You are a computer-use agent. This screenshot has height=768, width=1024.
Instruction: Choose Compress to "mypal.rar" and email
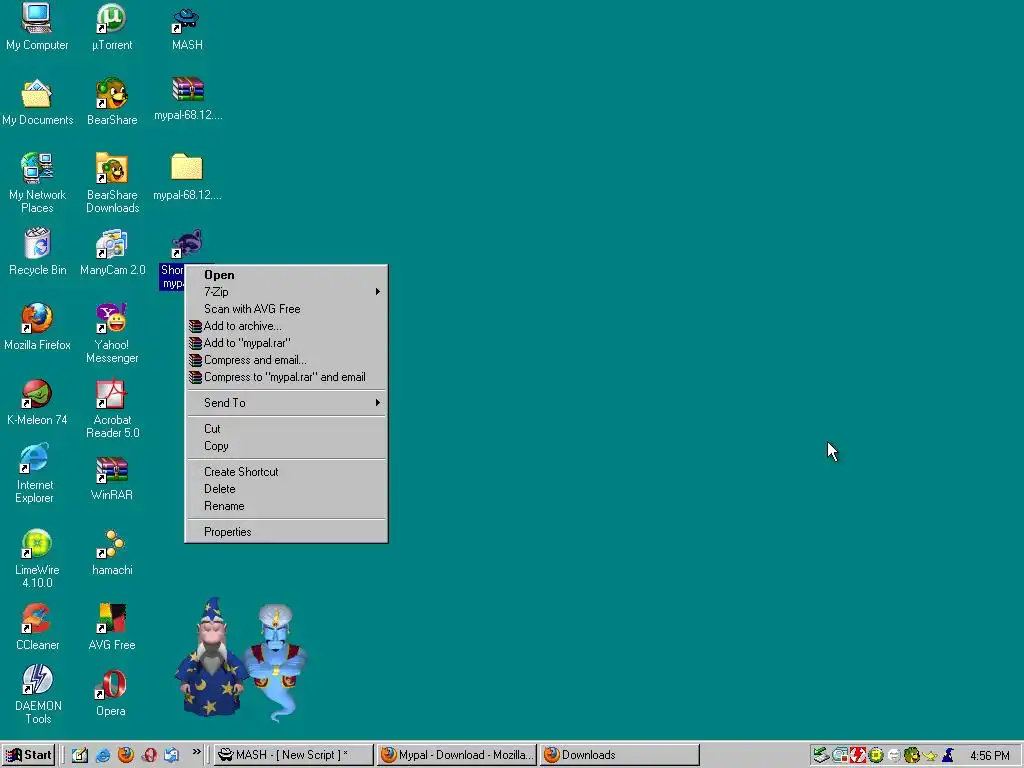(x=287, y=377)
